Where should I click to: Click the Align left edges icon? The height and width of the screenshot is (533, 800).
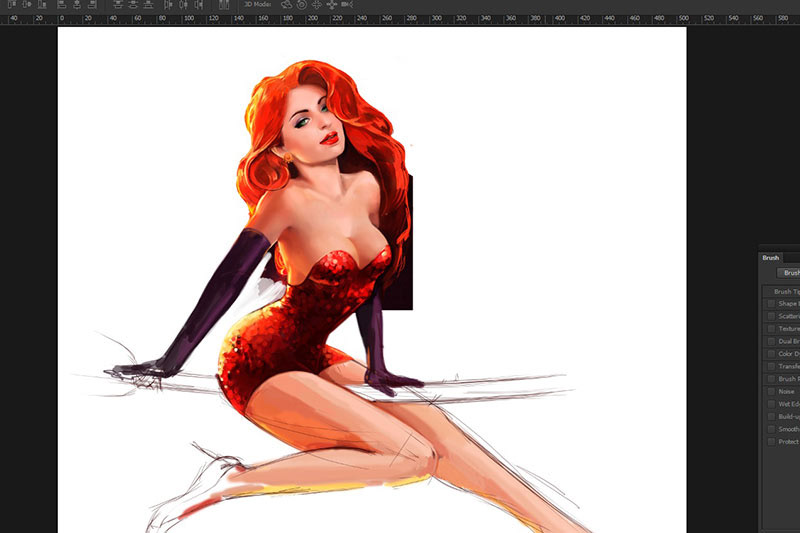[x=61, y=5]
